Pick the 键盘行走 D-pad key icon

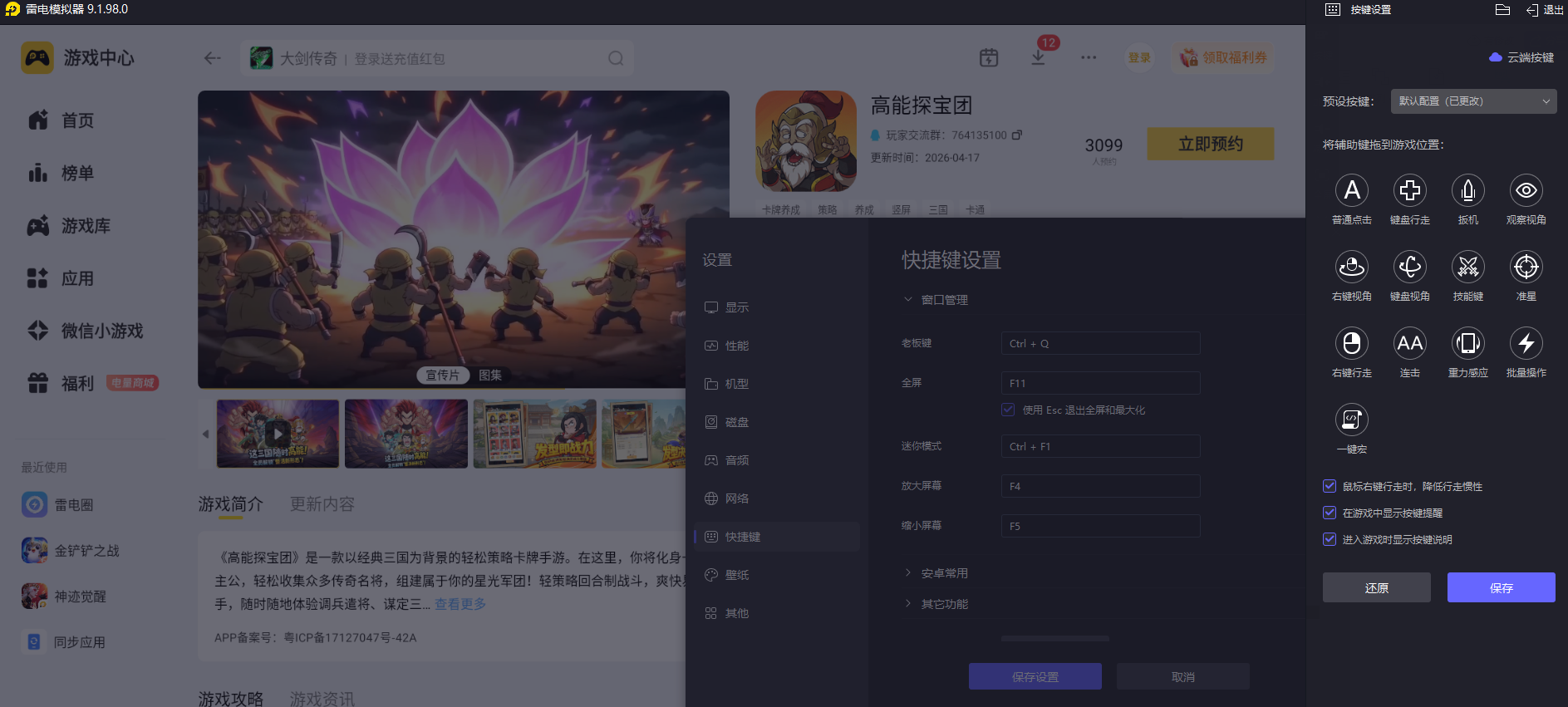pyautogui.click(x=1410, y=190)
